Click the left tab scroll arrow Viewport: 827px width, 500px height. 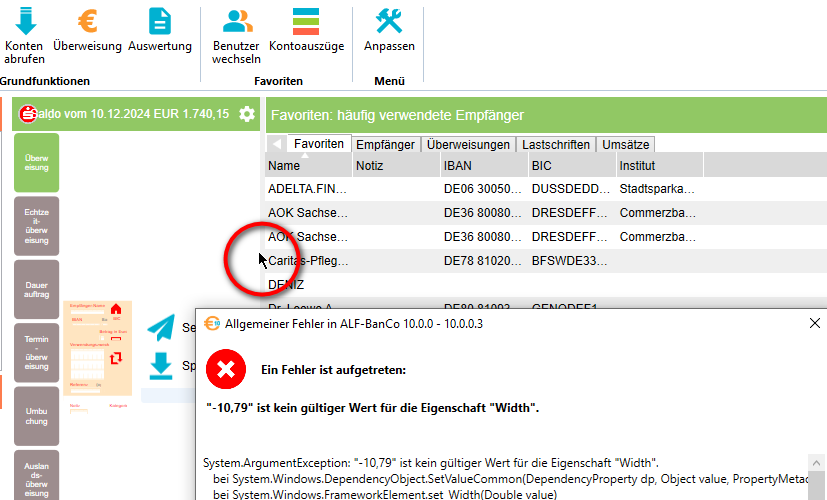point(276,144)
